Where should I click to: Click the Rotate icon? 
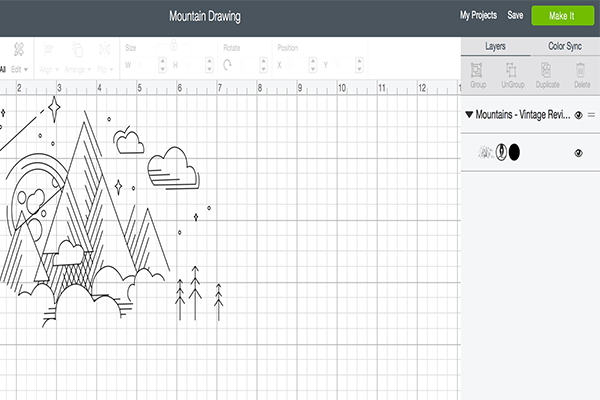[x=227, y=65]
